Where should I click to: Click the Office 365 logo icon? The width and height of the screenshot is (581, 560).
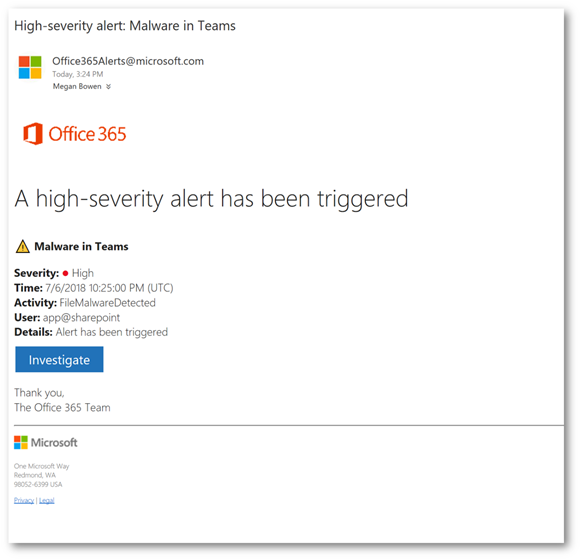33,133
